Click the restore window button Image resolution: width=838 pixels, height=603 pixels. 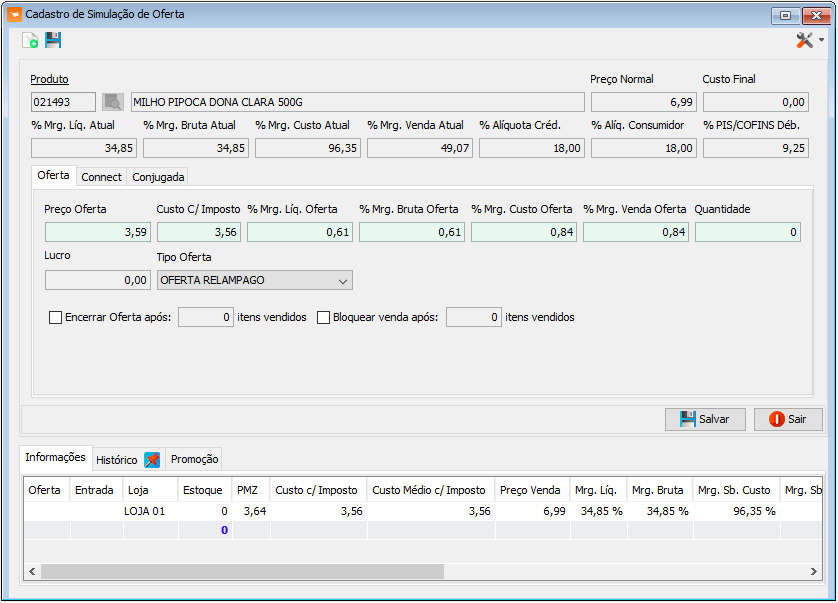785,16
